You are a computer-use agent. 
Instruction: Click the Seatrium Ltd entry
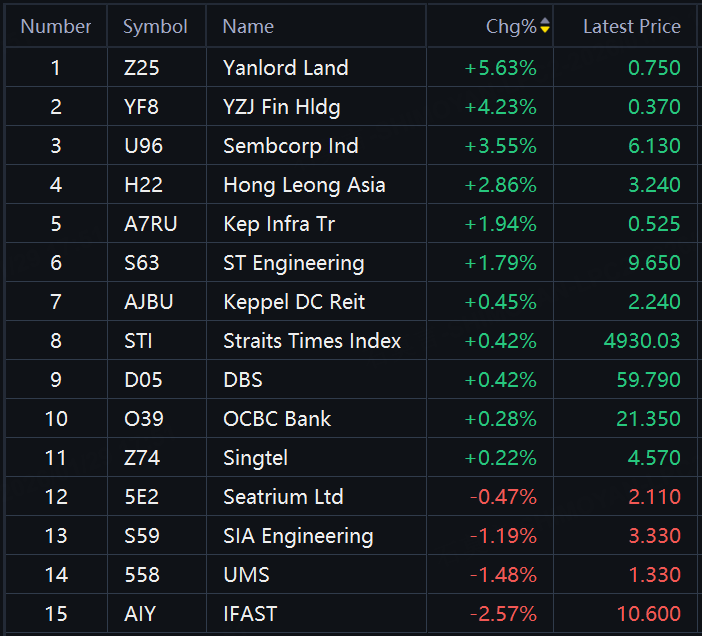click(283, 497)
